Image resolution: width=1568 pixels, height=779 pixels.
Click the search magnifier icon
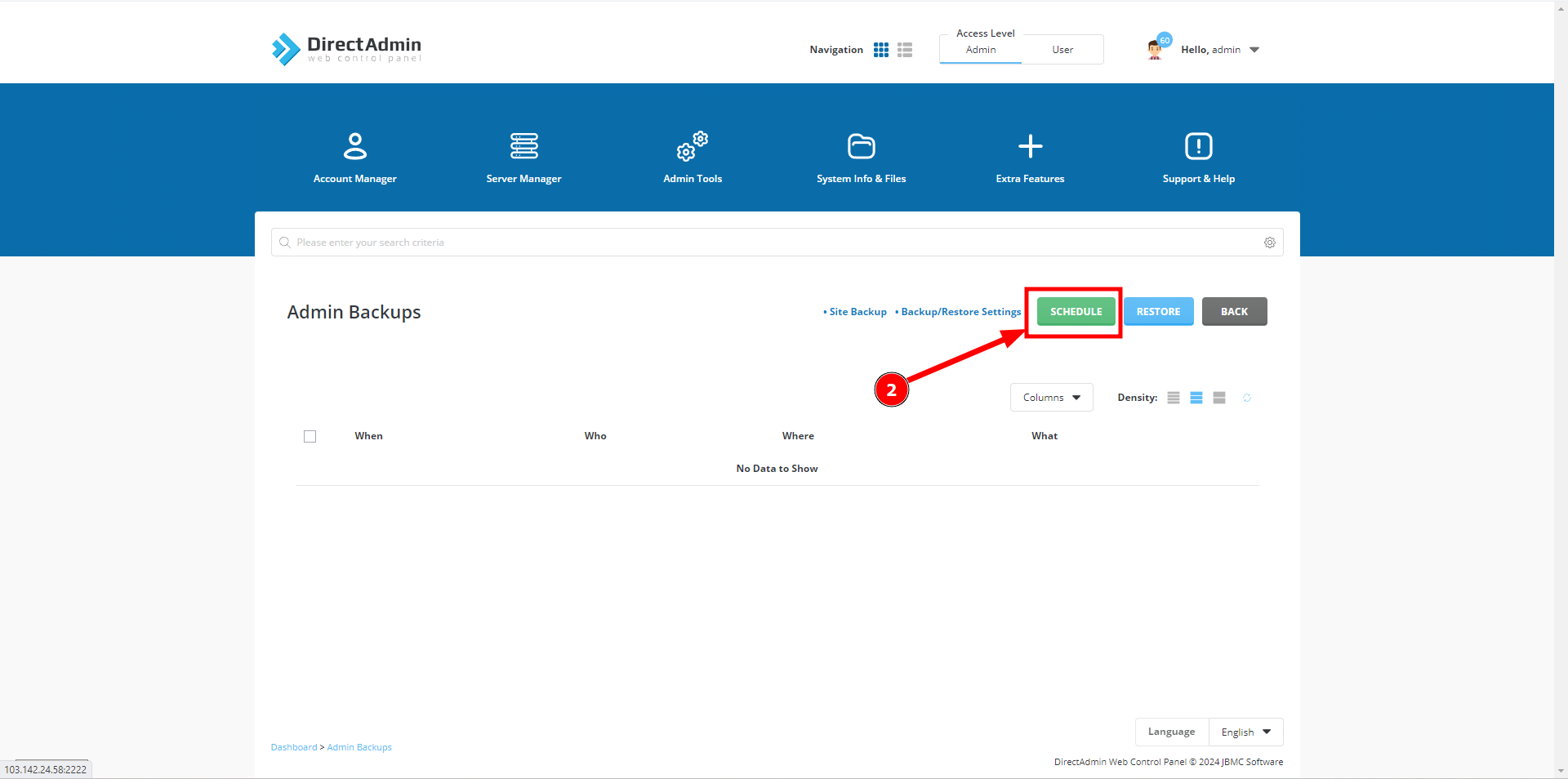click(x=285, y=243)
